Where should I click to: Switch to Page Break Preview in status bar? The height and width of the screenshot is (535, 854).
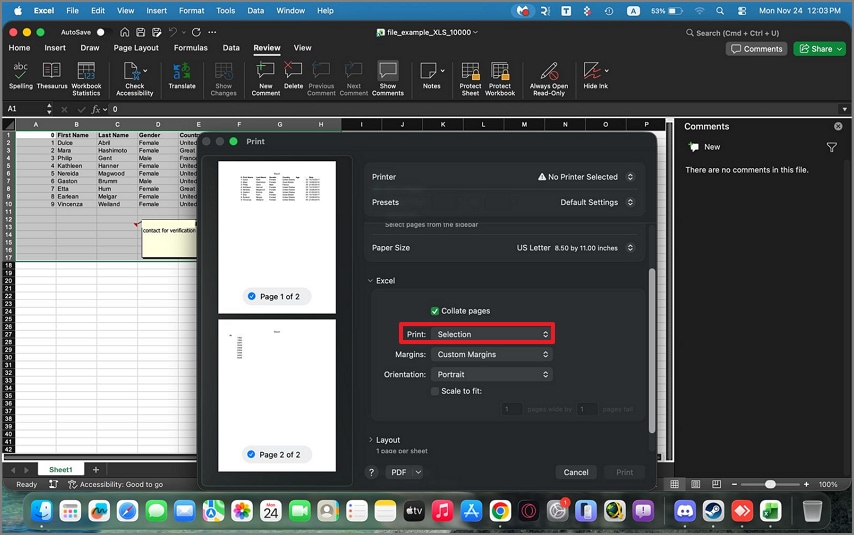pyautogui.click(x=716, y=484)
